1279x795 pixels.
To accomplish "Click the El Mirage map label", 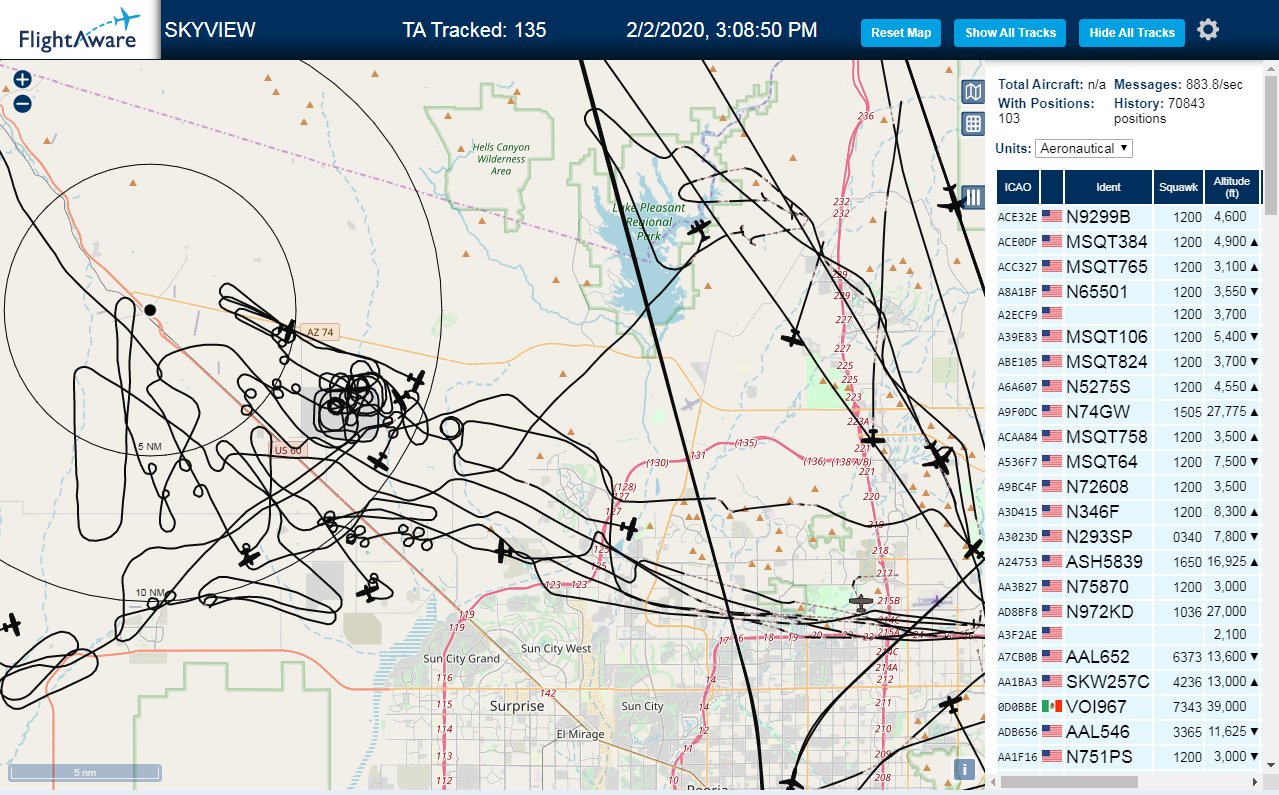I will (x=580, y=734).
